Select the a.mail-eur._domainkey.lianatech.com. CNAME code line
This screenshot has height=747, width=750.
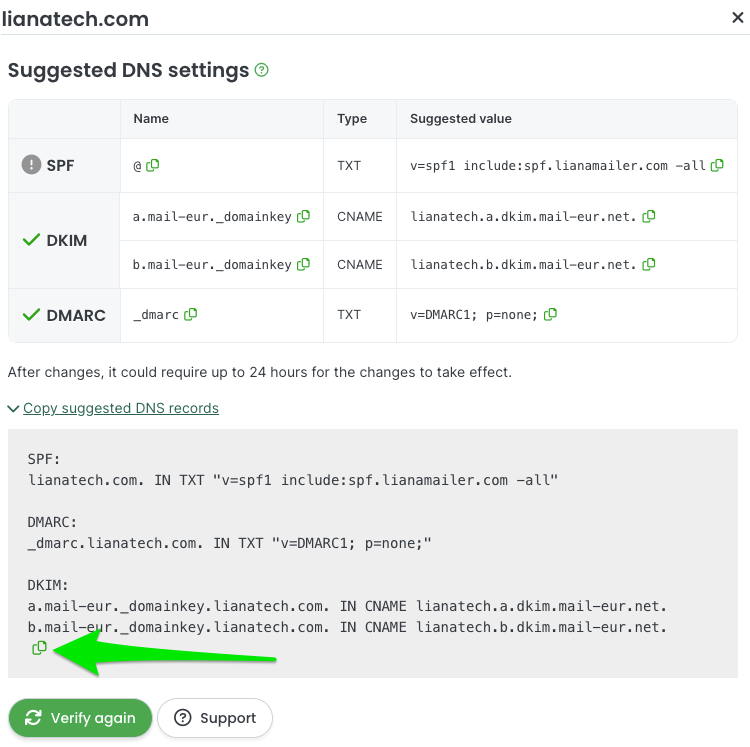pos(347,606)
